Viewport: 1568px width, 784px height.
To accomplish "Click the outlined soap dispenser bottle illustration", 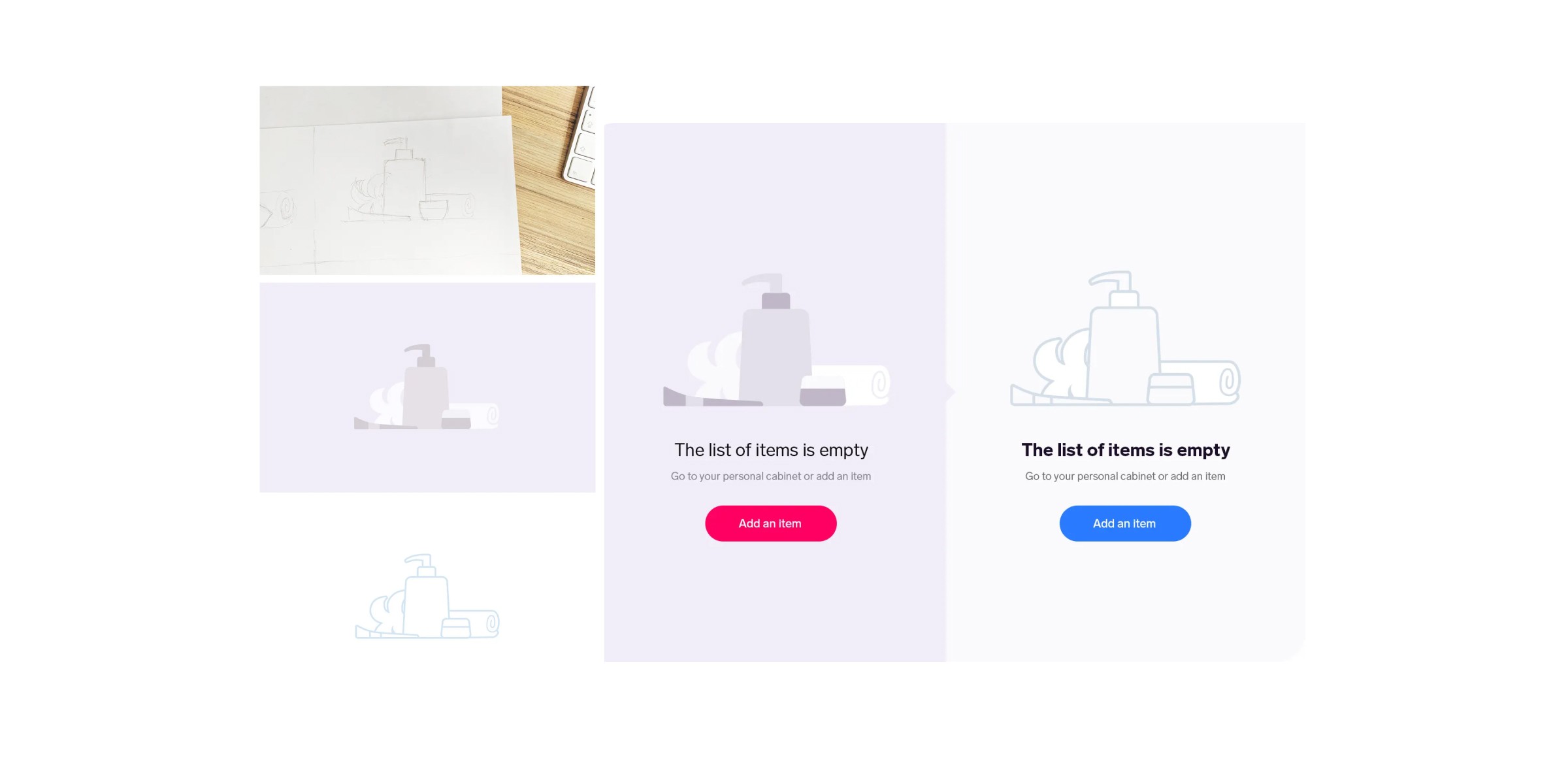I will click(x=1123, y=336).
